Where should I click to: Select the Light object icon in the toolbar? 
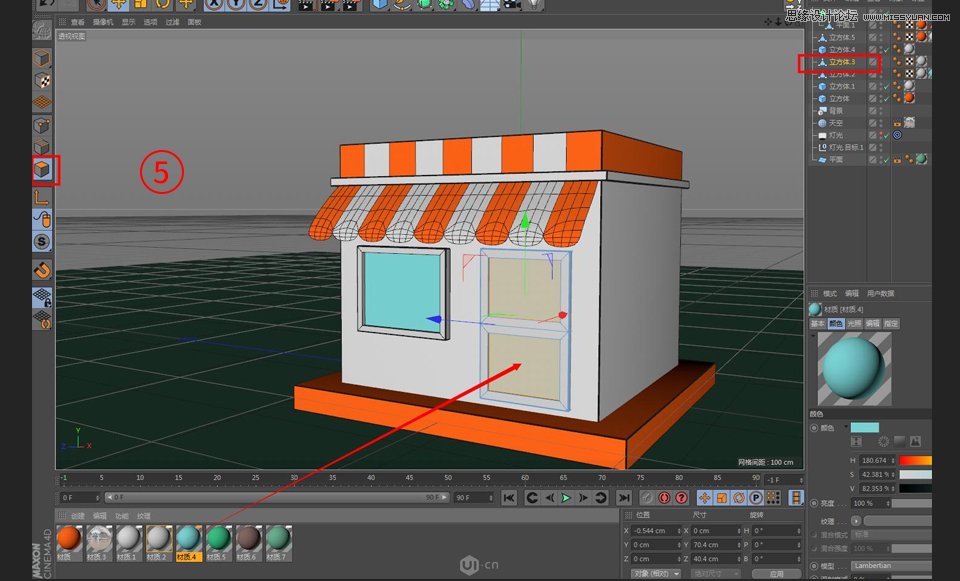click(x=534, y=6)
